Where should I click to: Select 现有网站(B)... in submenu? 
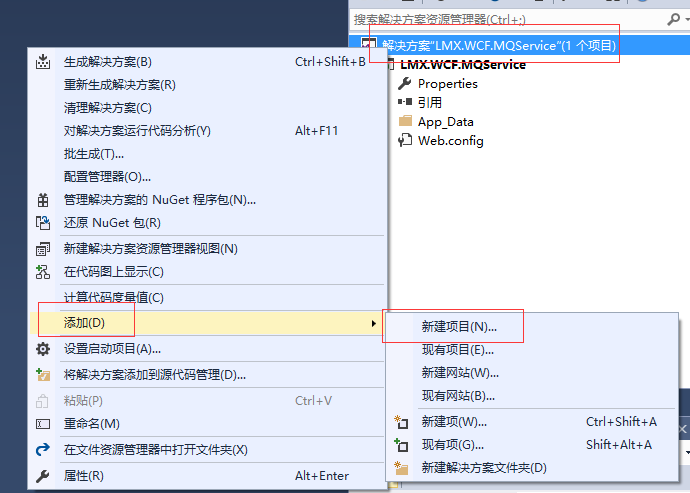532,396
